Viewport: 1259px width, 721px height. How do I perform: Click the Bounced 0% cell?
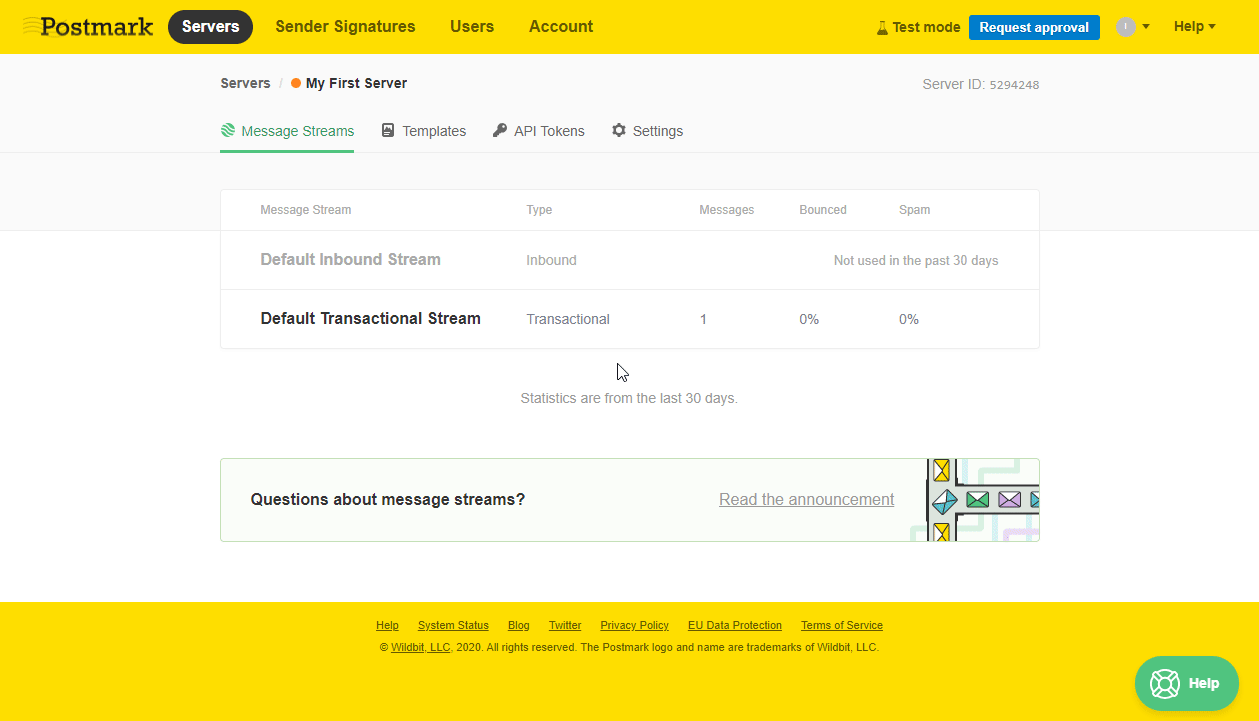point(809,319)
